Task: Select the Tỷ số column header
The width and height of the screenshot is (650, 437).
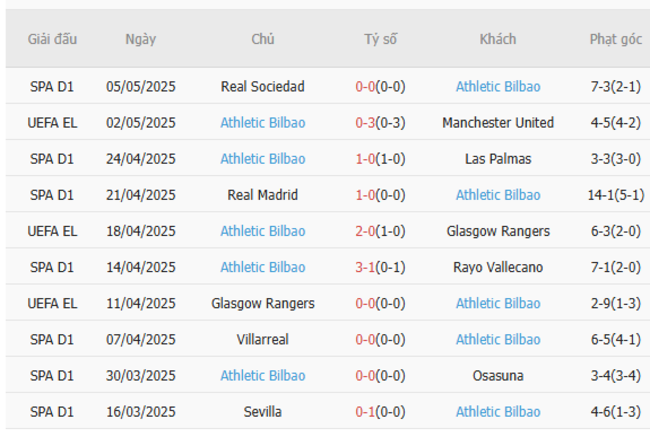Action: [380, 39]
